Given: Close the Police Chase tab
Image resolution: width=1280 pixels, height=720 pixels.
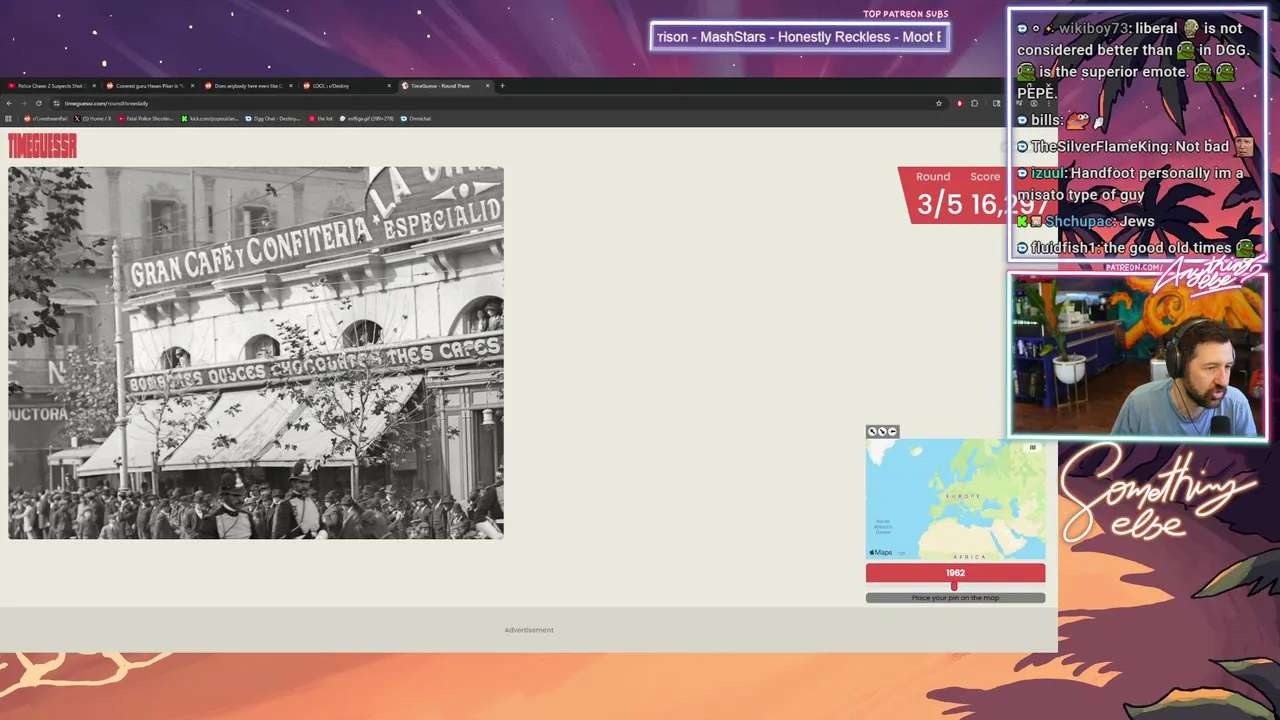Looking at the screenshot, I should (x=94, y=86).
